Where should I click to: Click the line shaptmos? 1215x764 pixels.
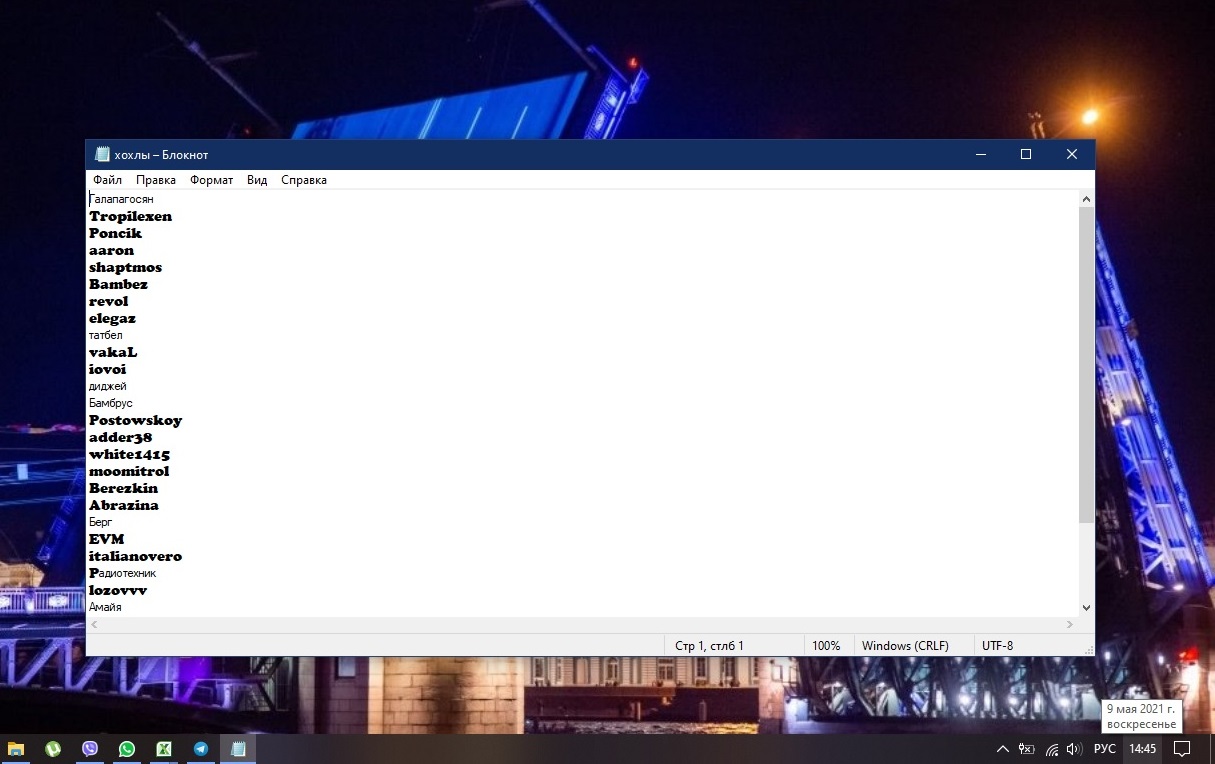125,267
